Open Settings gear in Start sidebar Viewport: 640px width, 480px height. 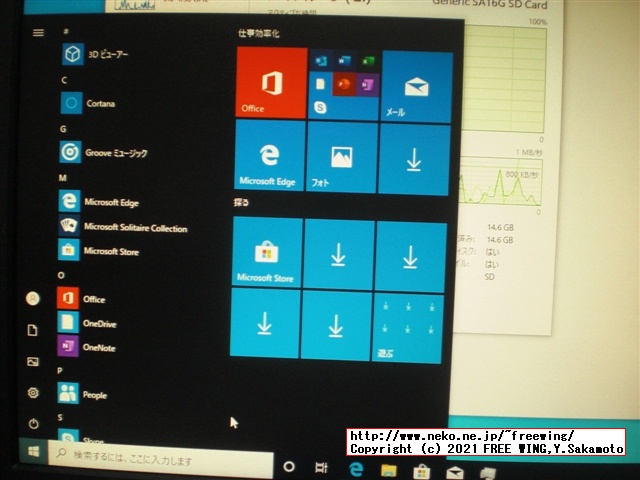(33, 393)
